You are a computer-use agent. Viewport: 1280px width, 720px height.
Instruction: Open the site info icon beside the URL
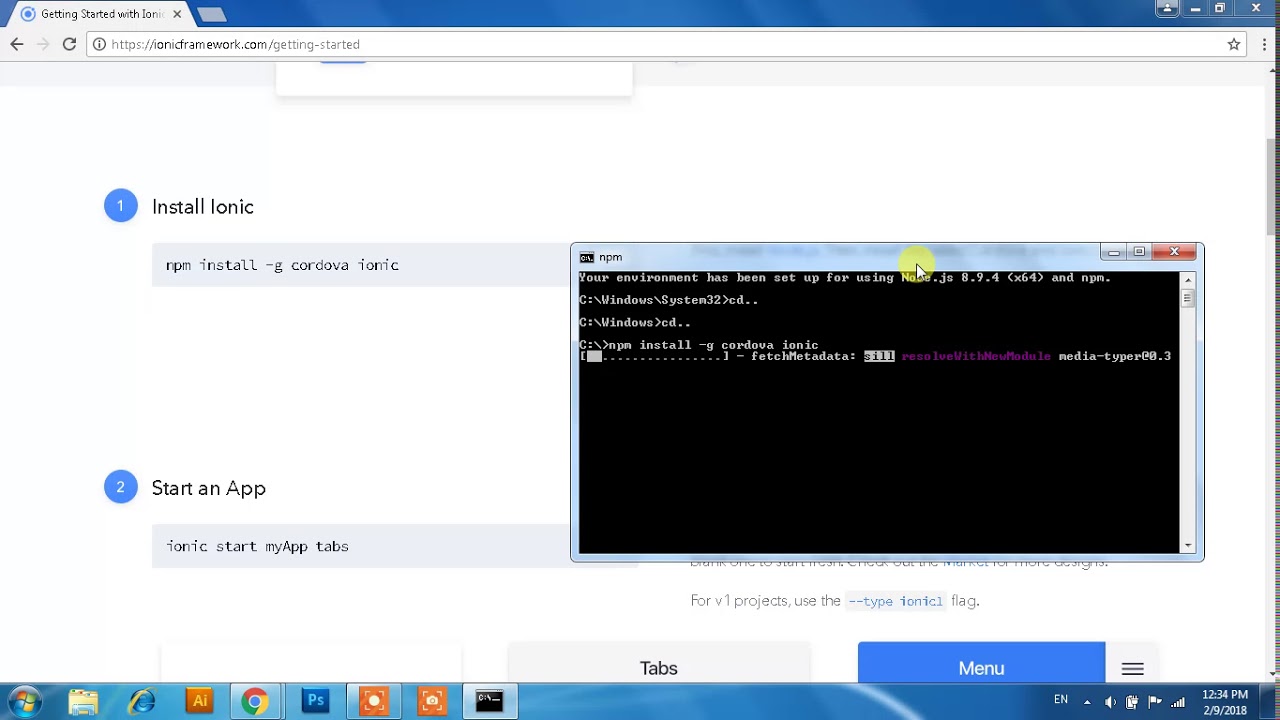click(x=99, y=44)
